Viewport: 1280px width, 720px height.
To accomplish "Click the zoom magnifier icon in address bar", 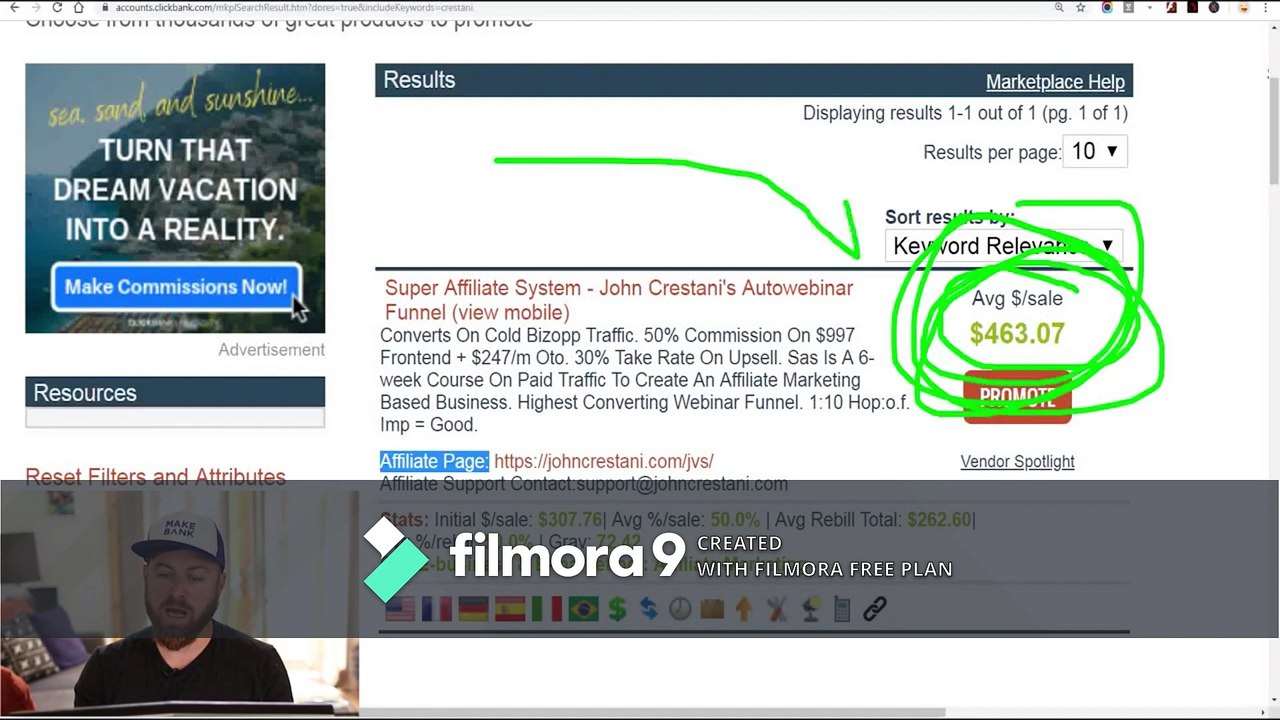I will pos(1059,7).
